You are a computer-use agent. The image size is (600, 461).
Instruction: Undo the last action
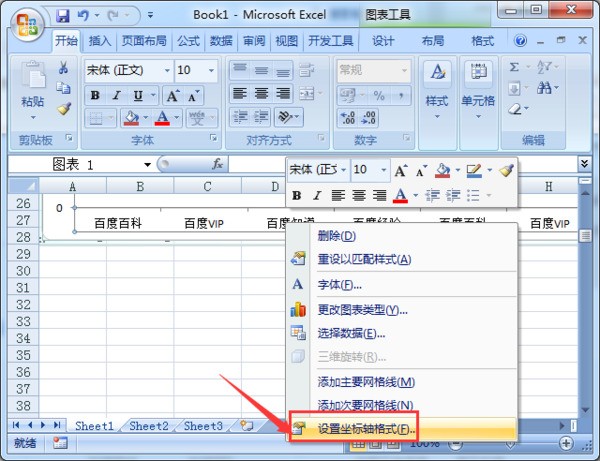pyautogui.click(x=83, y=16)
